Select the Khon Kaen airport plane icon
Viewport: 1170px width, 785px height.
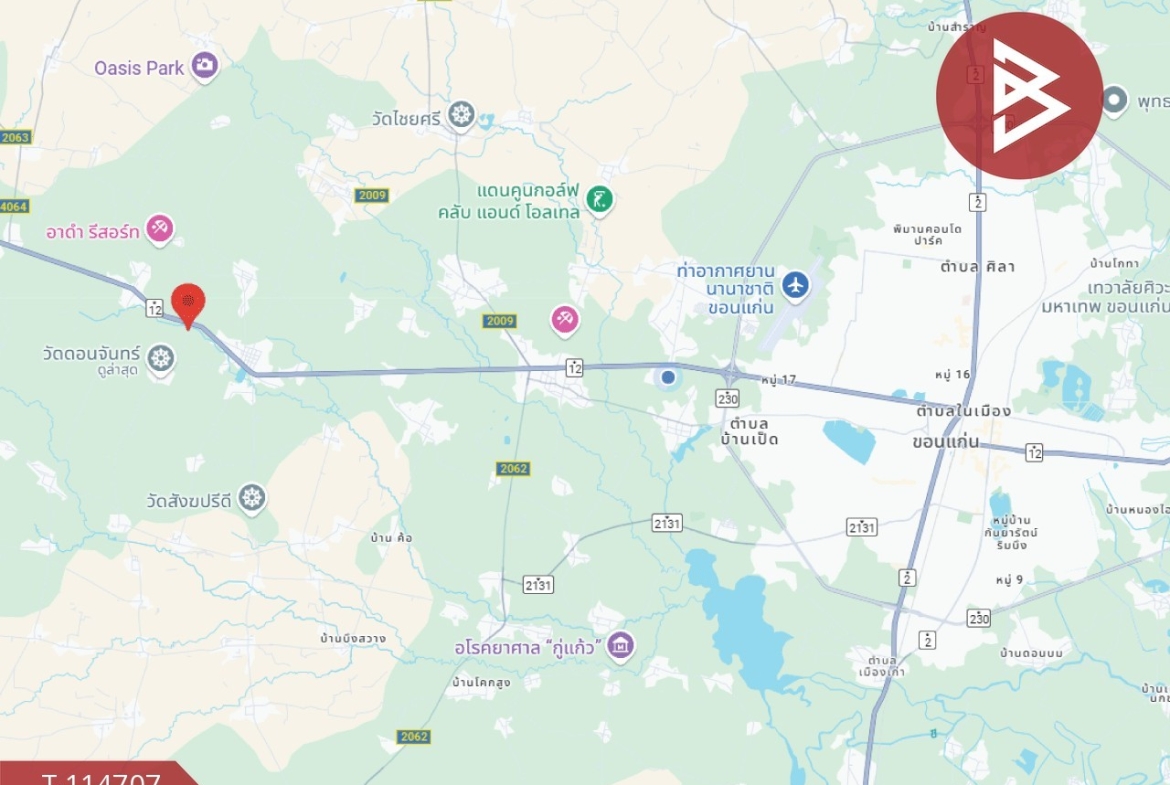point(796,285)
